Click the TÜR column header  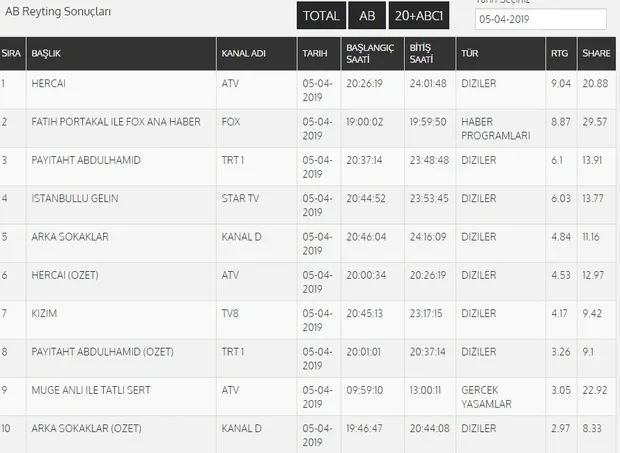(x=468, y=51)
